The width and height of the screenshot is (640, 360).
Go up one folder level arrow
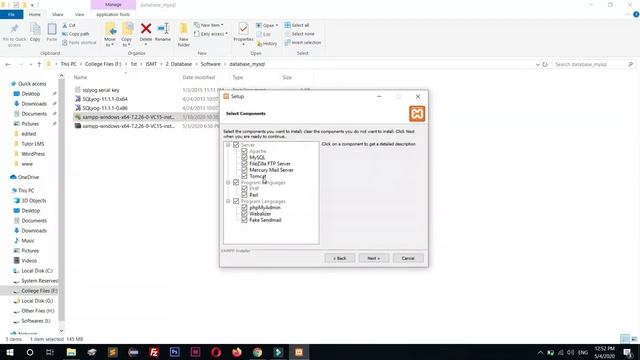coord(39,64)
